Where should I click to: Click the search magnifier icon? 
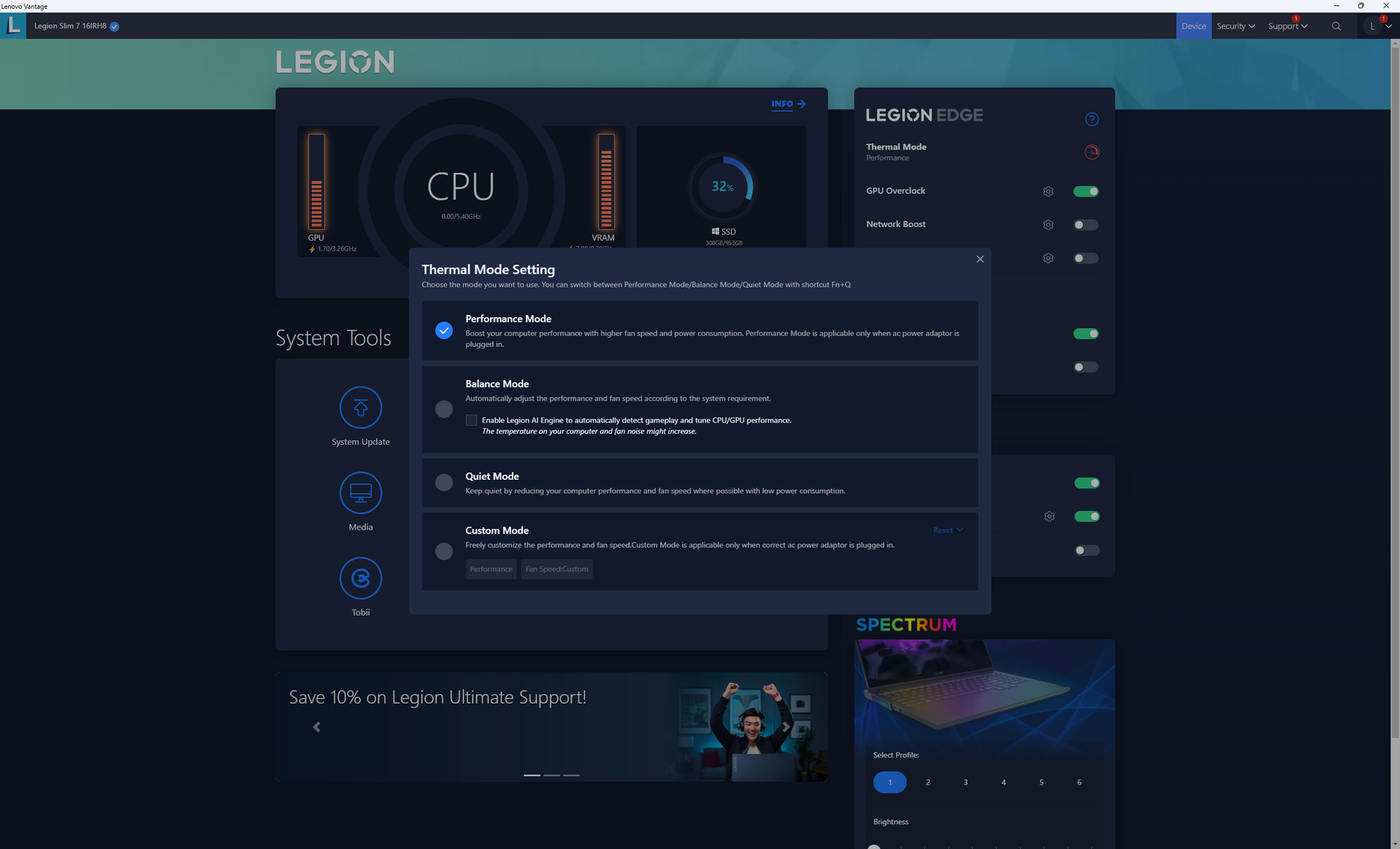pyautogui.click(x=1336, y=26)
